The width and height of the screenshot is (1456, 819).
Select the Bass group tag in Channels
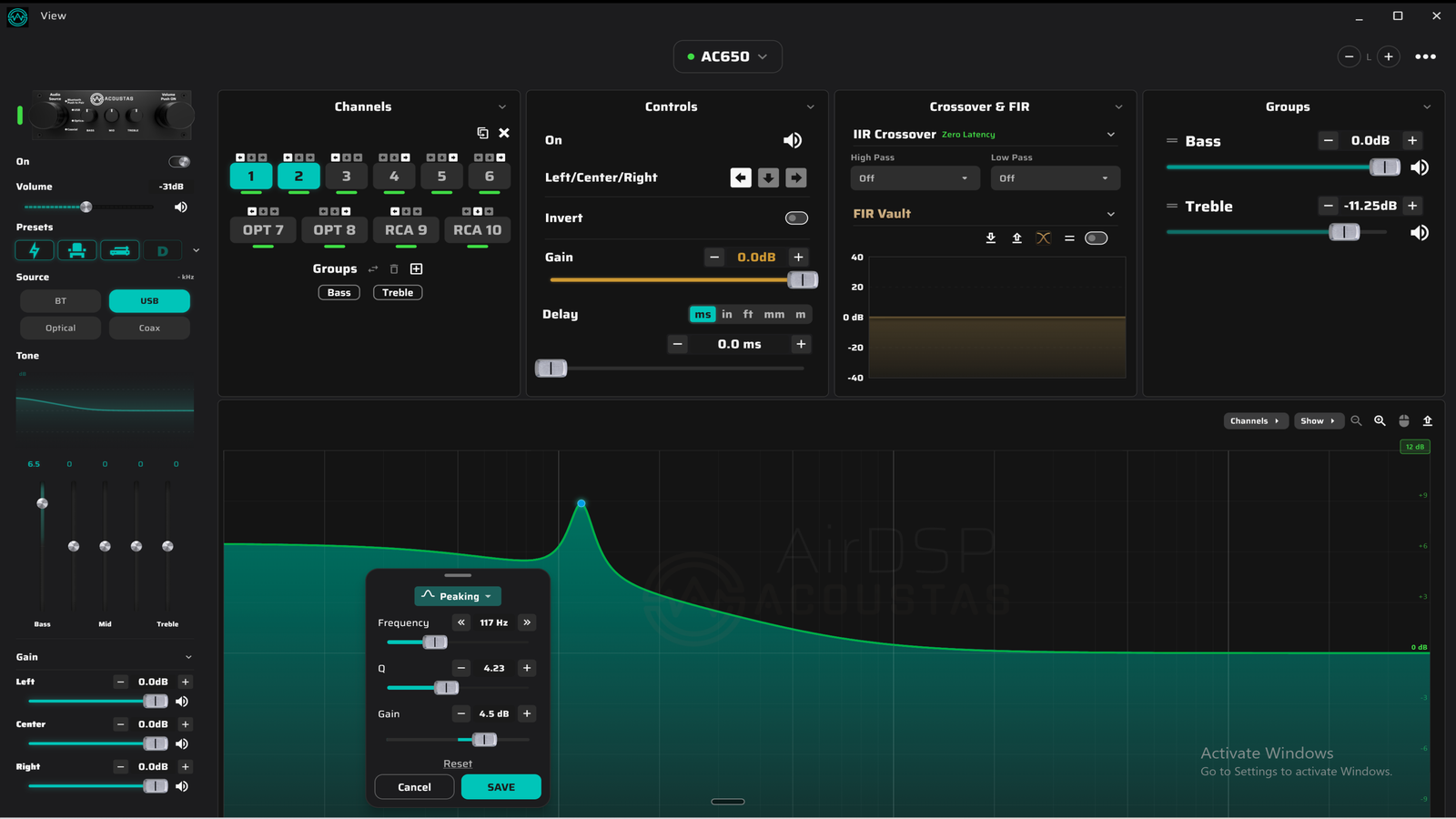[339, 293]
